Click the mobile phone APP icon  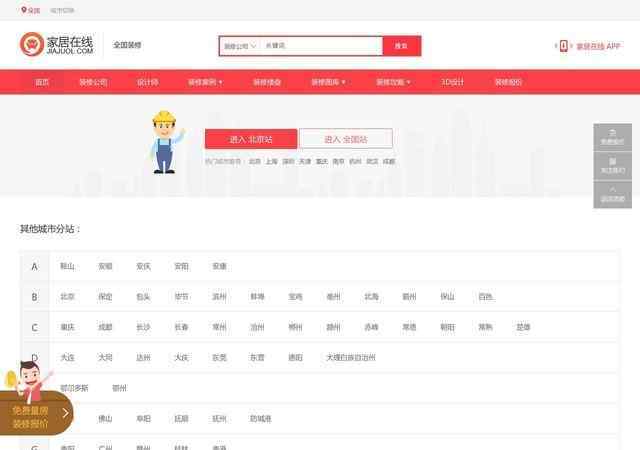click(x=564, y=46)
